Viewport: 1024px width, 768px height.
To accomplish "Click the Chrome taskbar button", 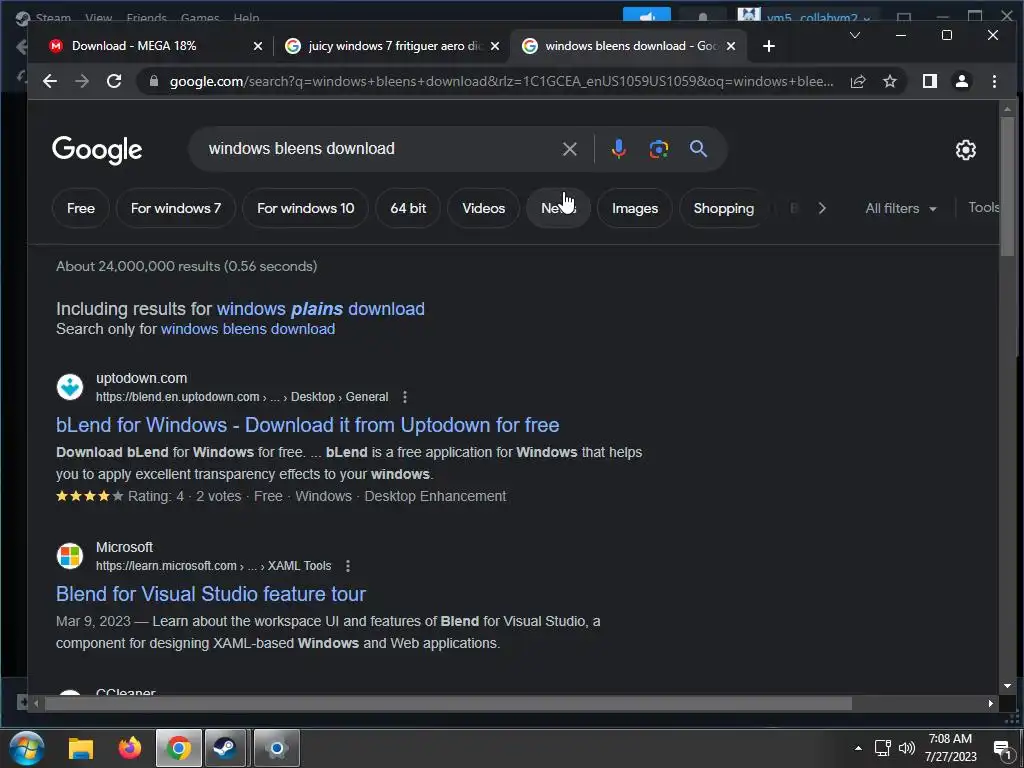I will (178, 748).
